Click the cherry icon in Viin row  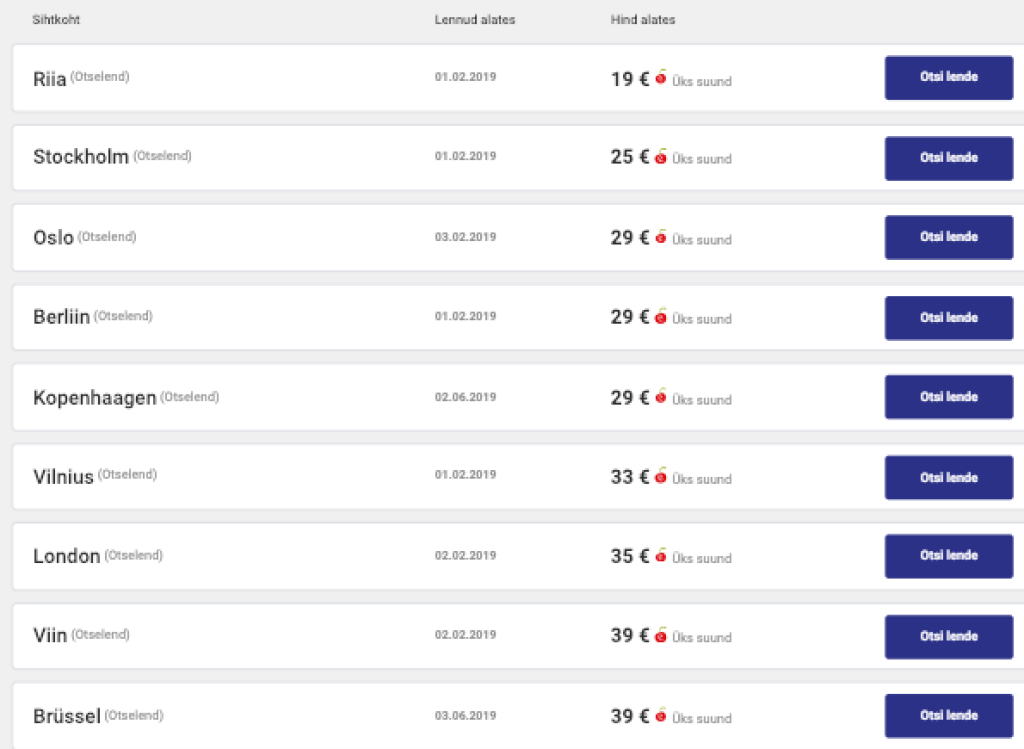pyautogui.click(x=661, y=635)
